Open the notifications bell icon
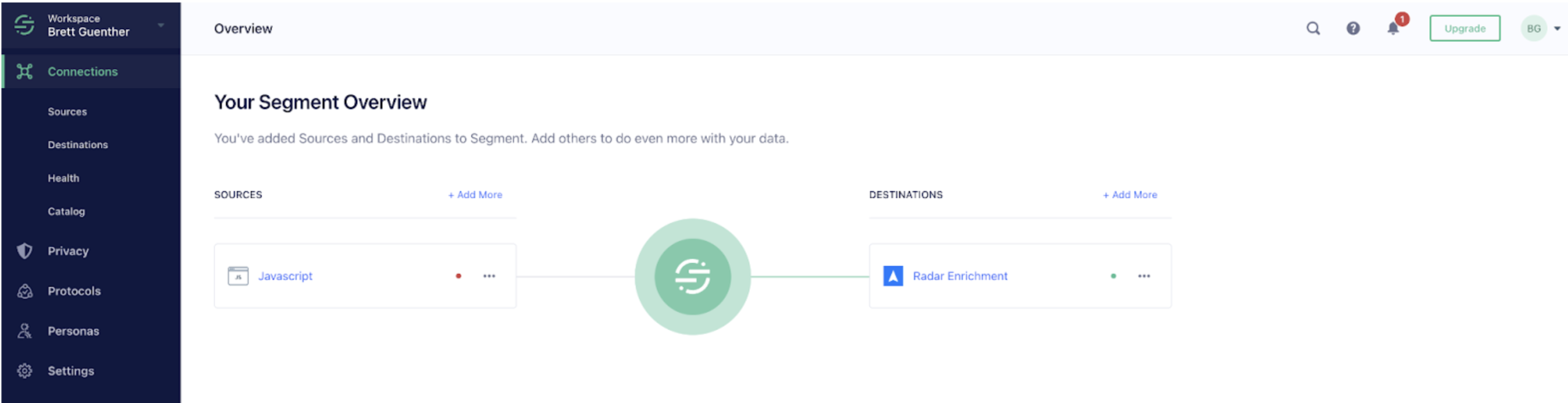This screenshot has width=1568, height=403. pos(1393,29)
